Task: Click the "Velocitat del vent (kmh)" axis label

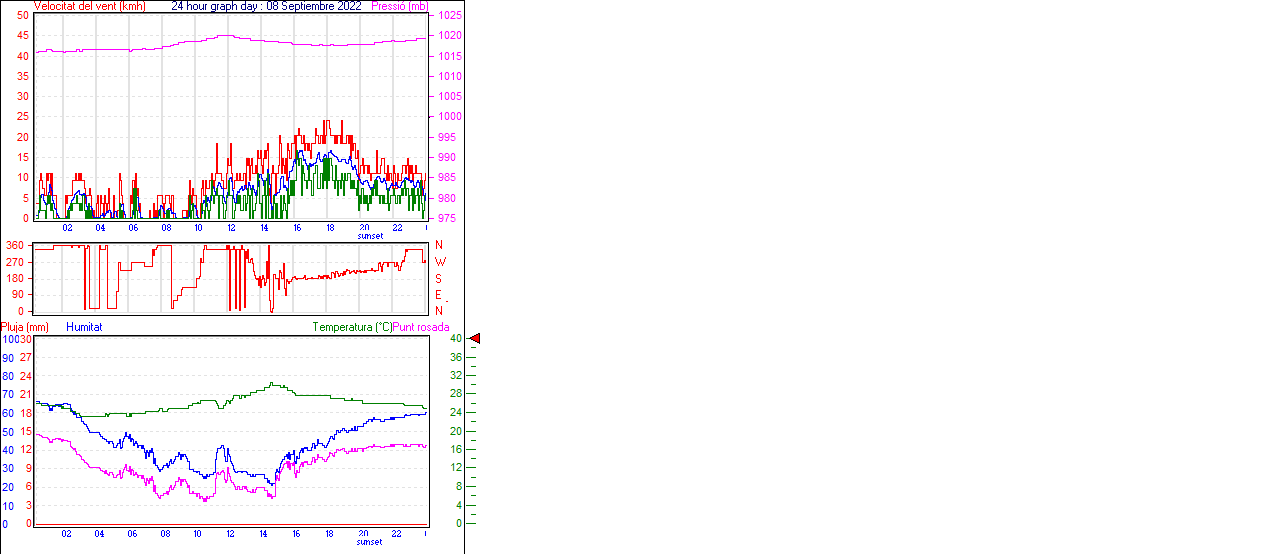Action: [89, 6]
